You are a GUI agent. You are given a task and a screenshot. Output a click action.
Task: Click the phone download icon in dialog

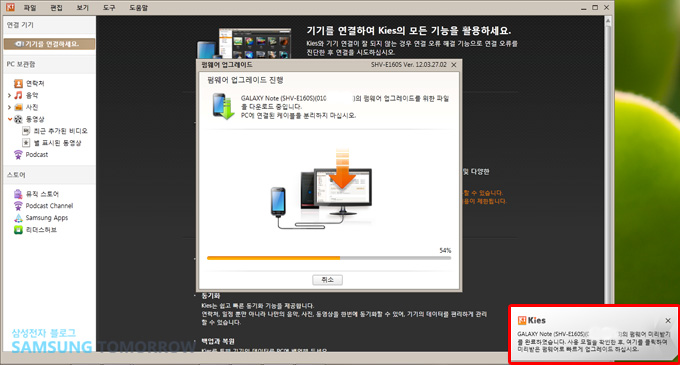coord(223,107)
